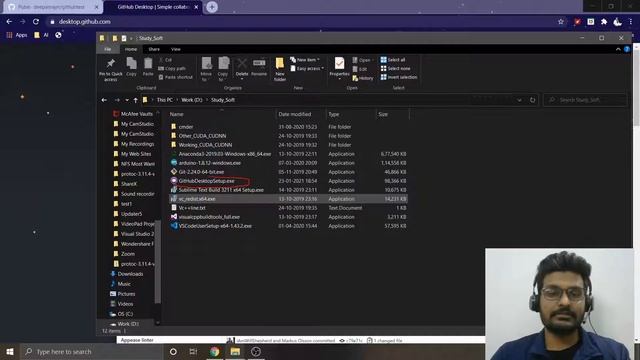Click Work (D:) in address breadcrumb

191,100
